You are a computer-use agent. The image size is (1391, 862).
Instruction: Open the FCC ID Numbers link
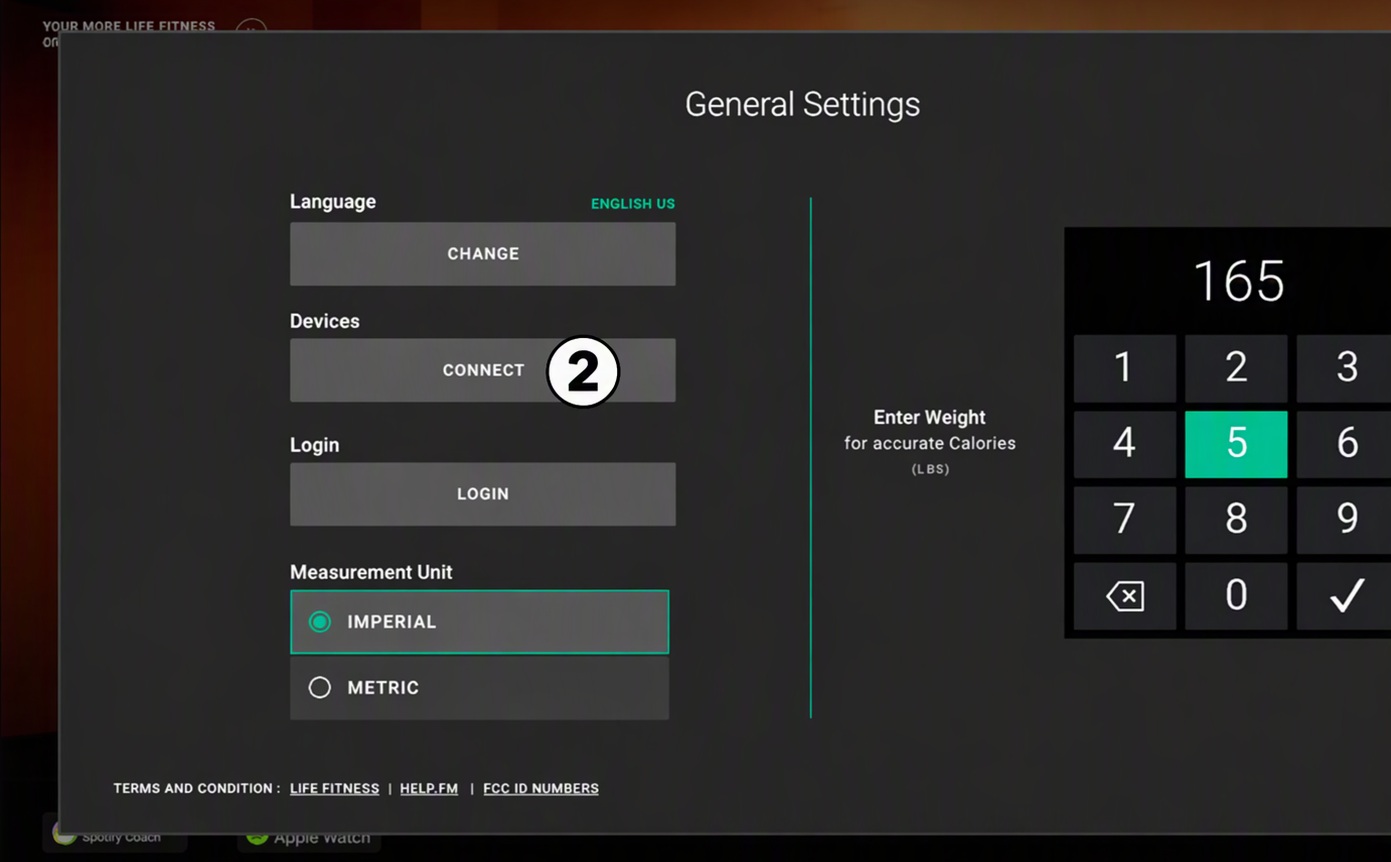point(541,788)
